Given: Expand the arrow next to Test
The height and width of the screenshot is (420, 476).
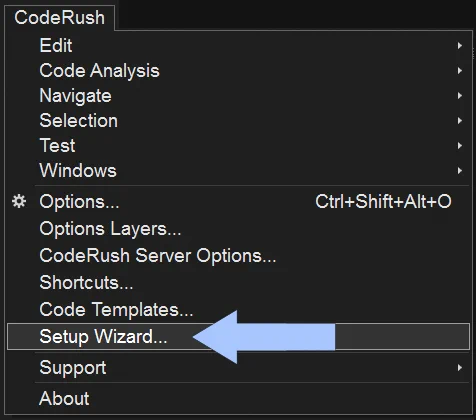Looking at the screenshot, I should click(460, 146).
